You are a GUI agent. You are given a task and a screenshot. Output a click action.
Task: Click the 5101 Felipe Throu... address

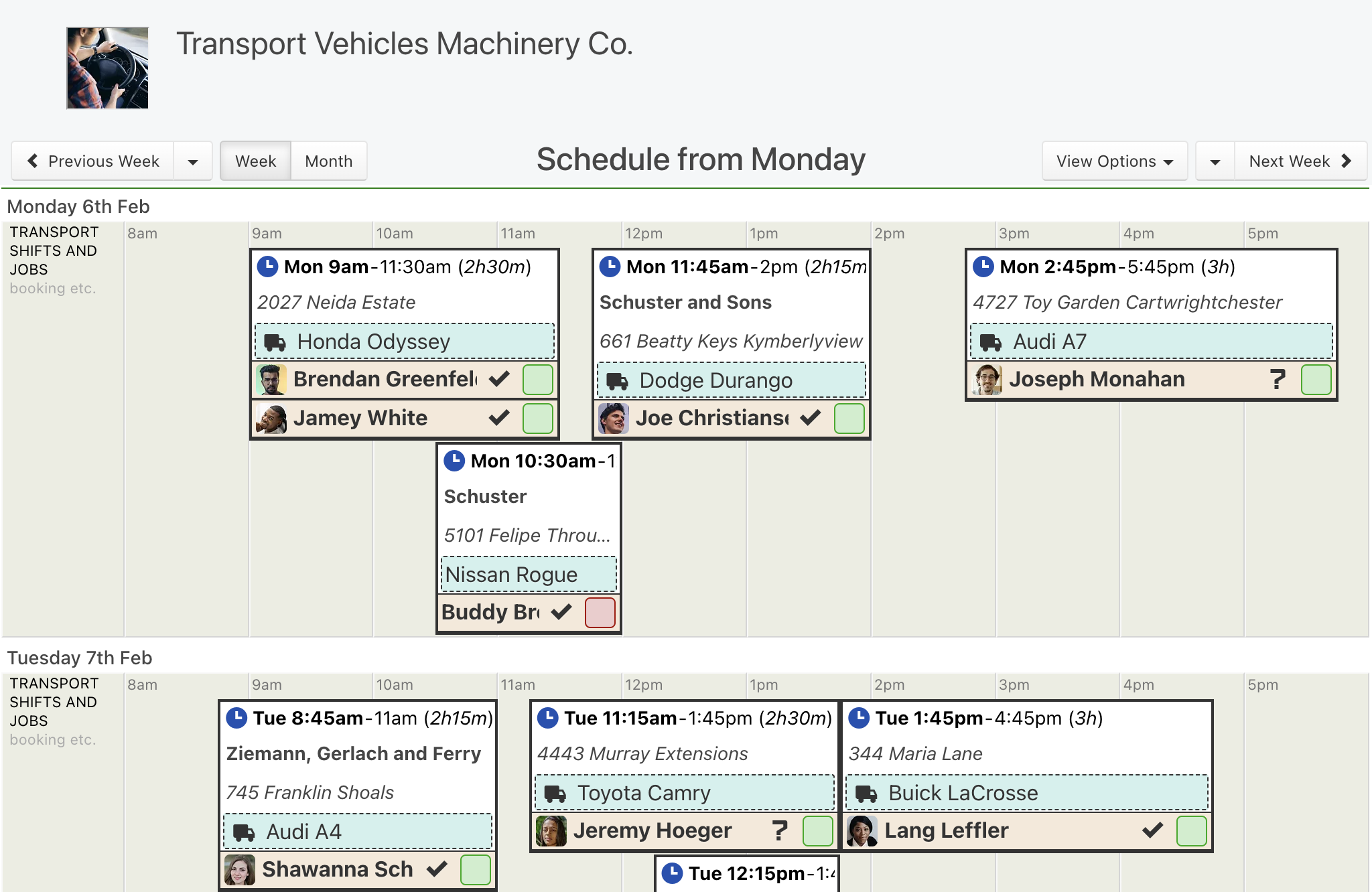click(x=527, y=536)
